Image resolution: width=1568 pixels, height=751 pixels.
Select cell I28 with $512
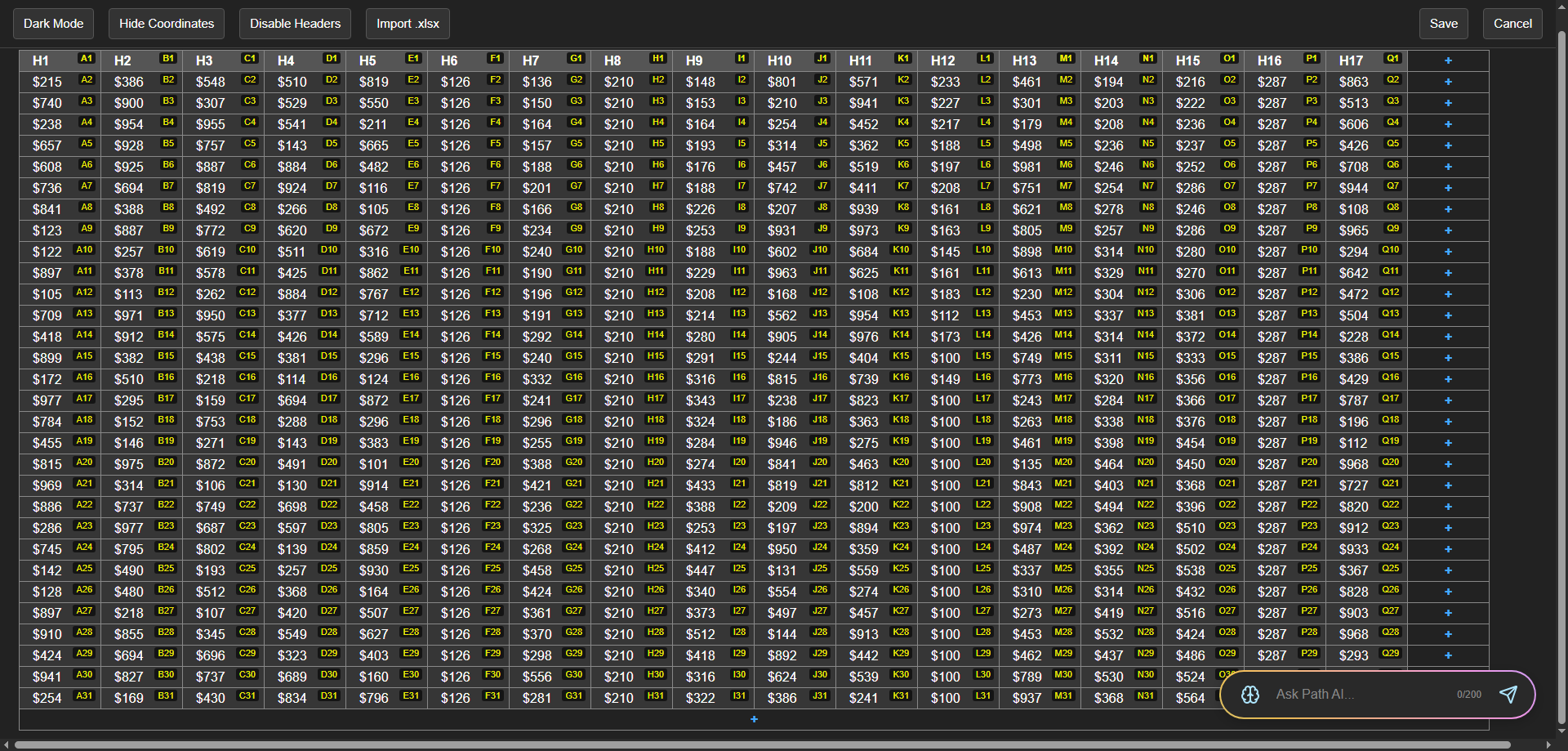tap(713, 634)
